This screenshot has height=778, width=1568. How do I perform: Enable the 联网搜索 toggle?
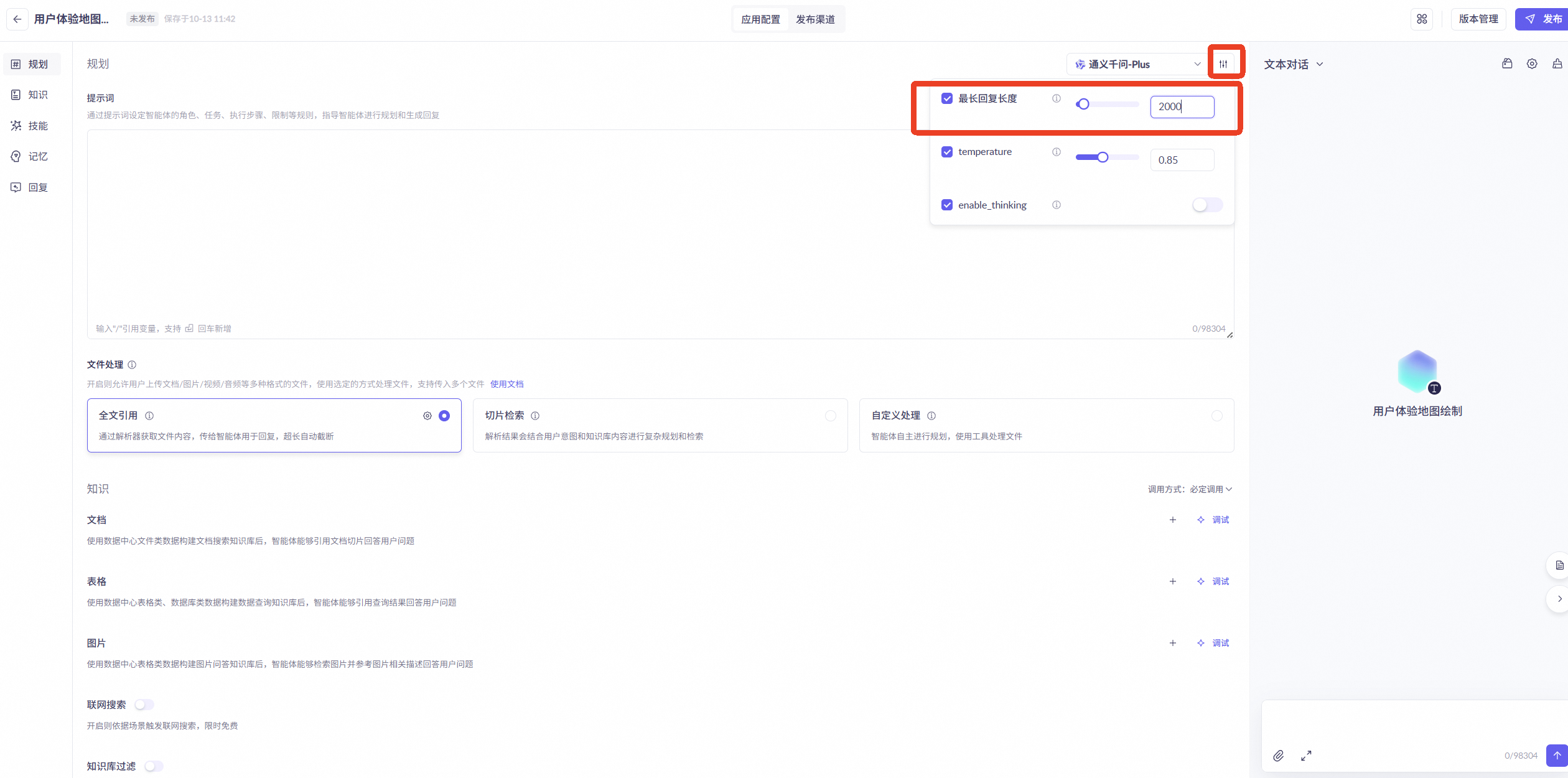point(144,705)
